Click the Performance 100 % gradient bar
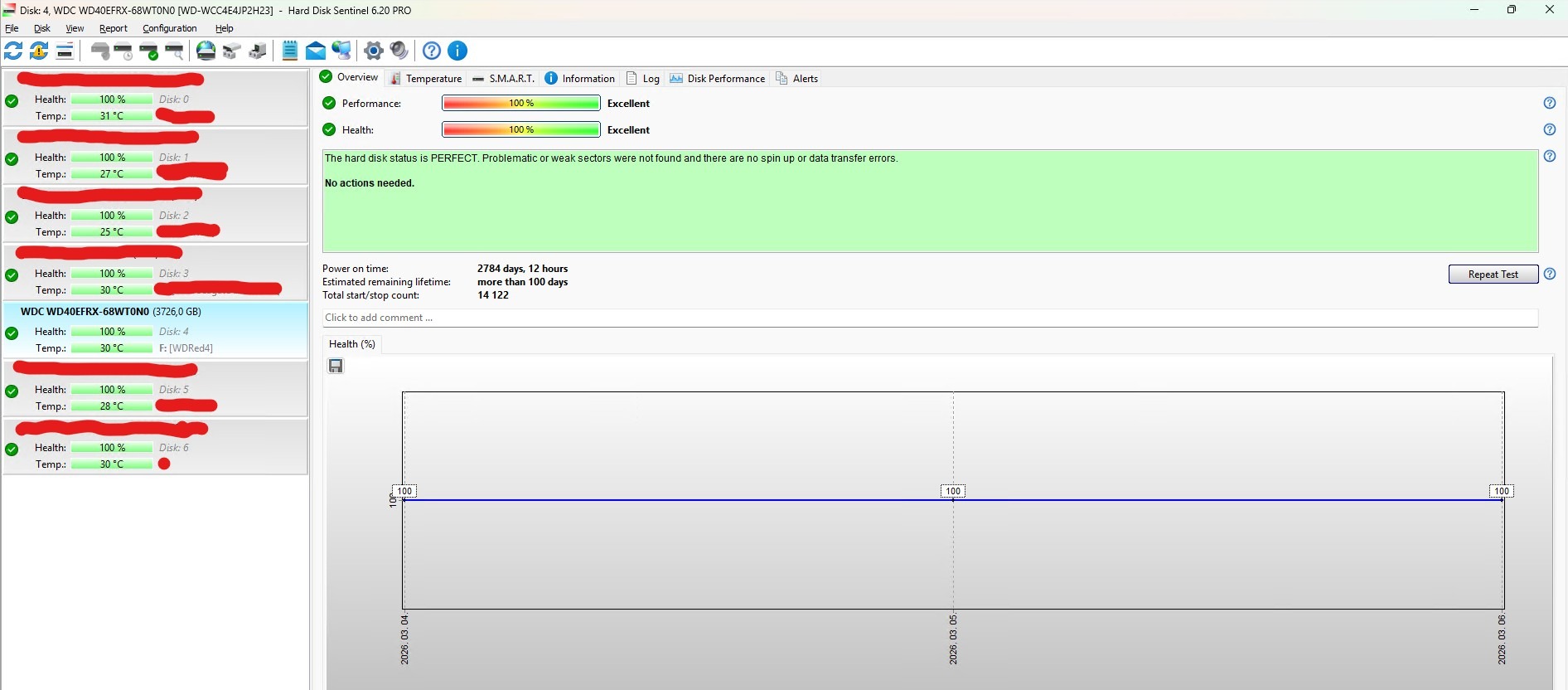The height and width of the screenshot is (690, 1568). (x=521, y=103)
